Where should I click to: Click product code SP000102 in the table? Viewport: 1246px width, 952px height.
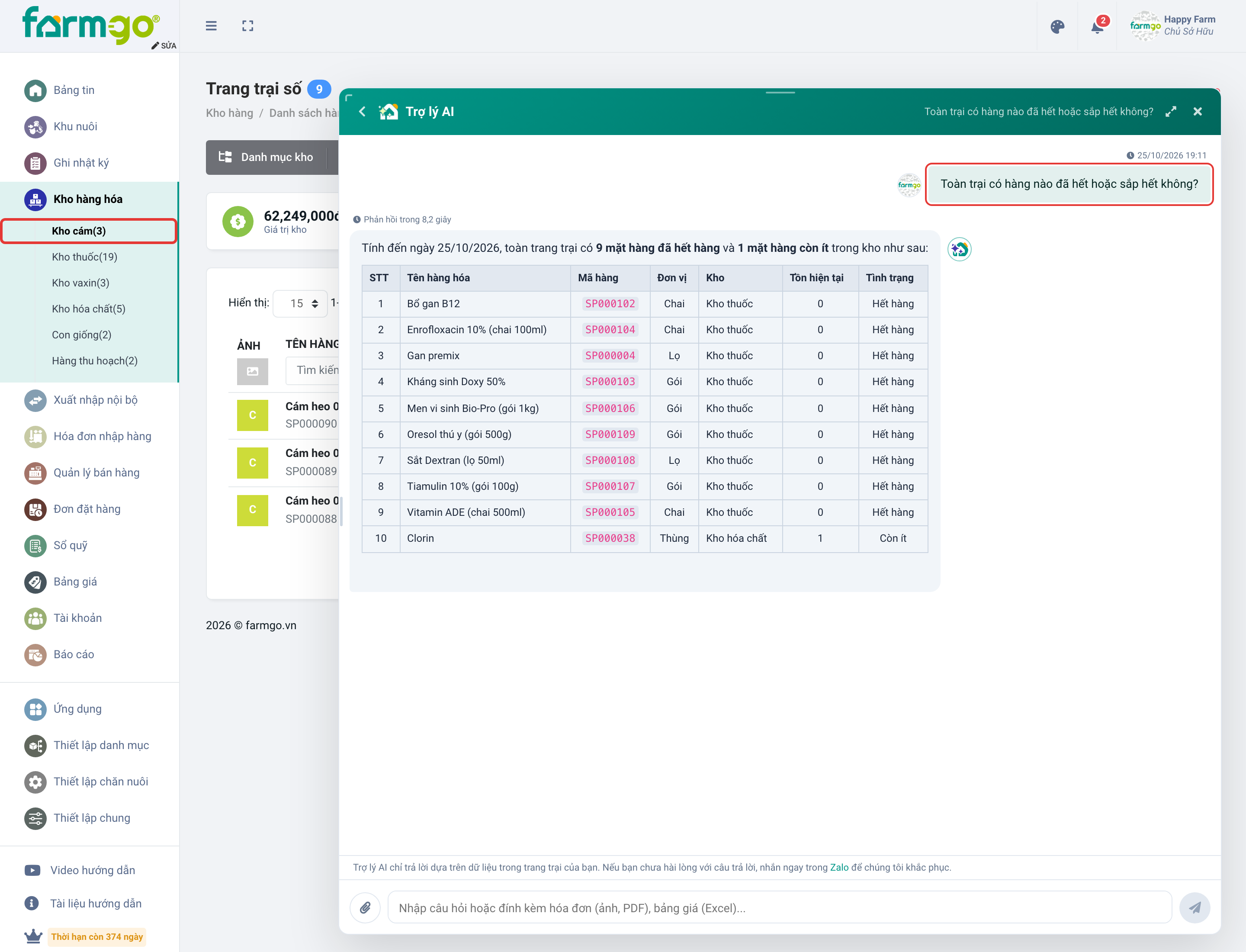610,304
